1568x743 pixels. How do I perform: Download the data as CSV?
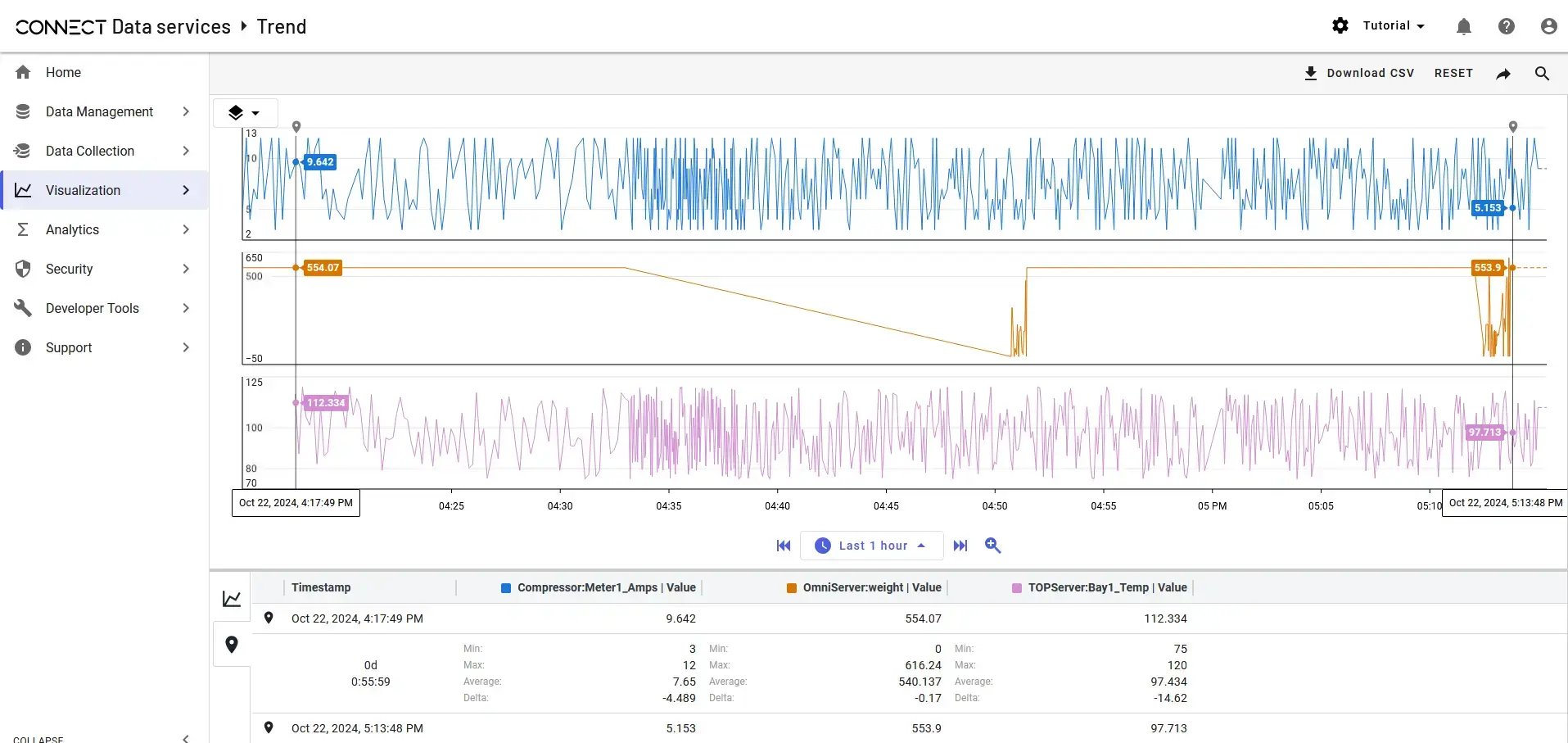coord(1358,73)
